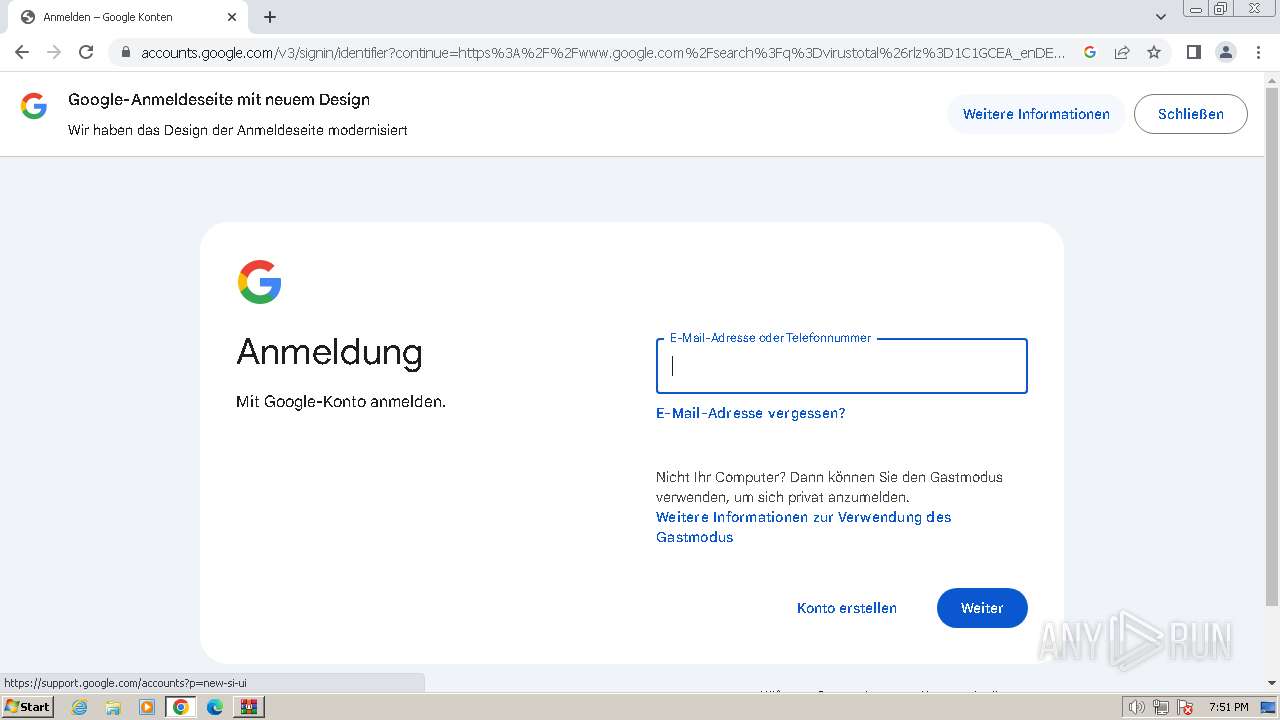Screen dimensions: 1280x720
Task: Open the Chrome three-dot menu
Action: coord(1258,52)
